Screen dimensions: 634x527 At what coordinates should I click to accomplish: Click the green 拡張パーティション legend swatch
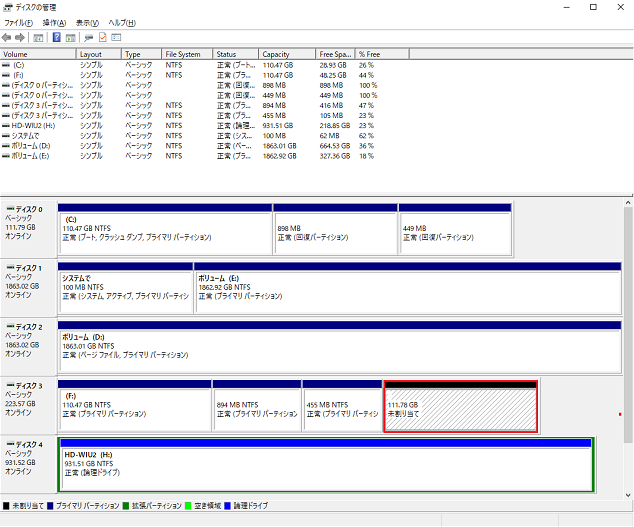point(126,506)
